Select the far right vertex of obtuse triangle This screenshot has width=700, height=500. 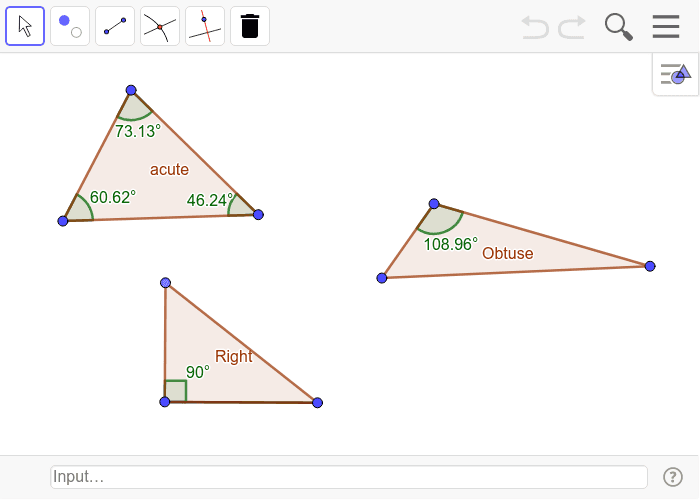650,267
